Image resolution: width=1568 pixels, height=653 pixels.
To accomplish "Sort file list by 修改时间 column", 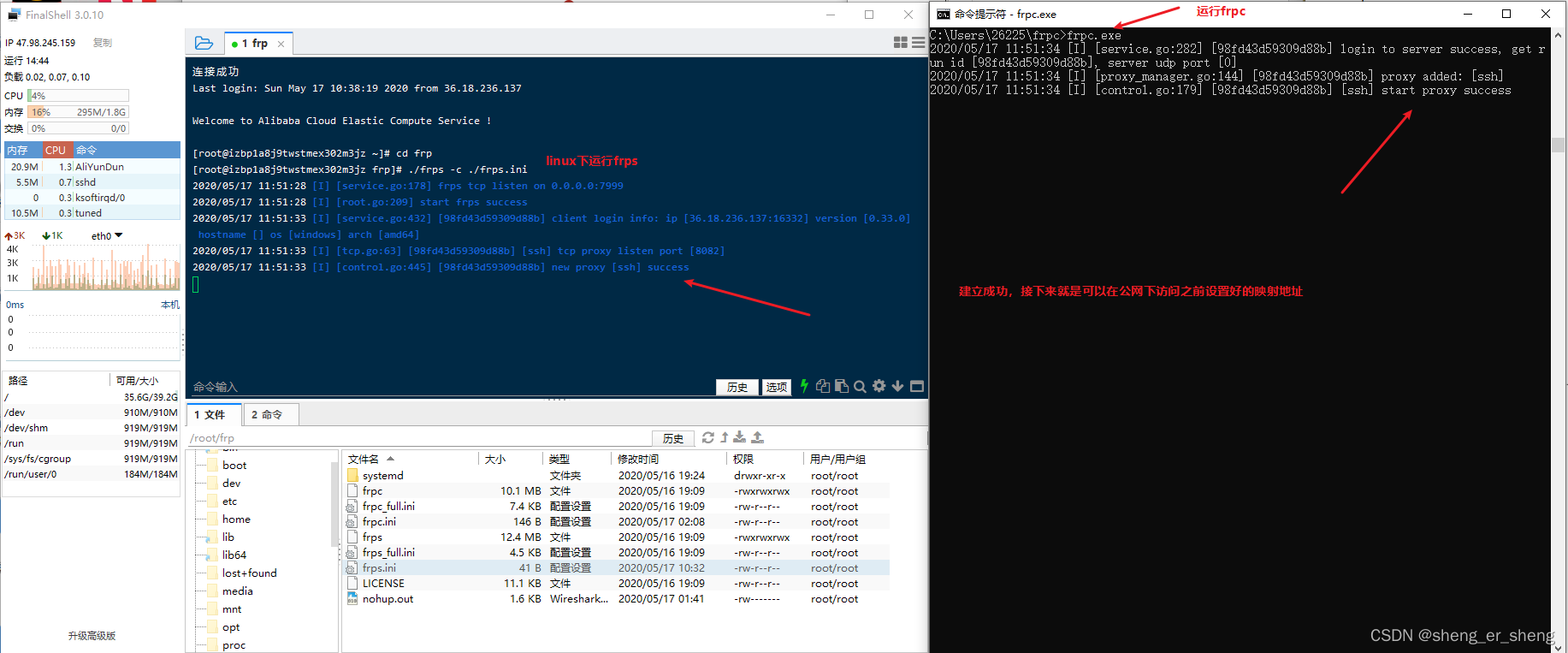I will 670,460.
